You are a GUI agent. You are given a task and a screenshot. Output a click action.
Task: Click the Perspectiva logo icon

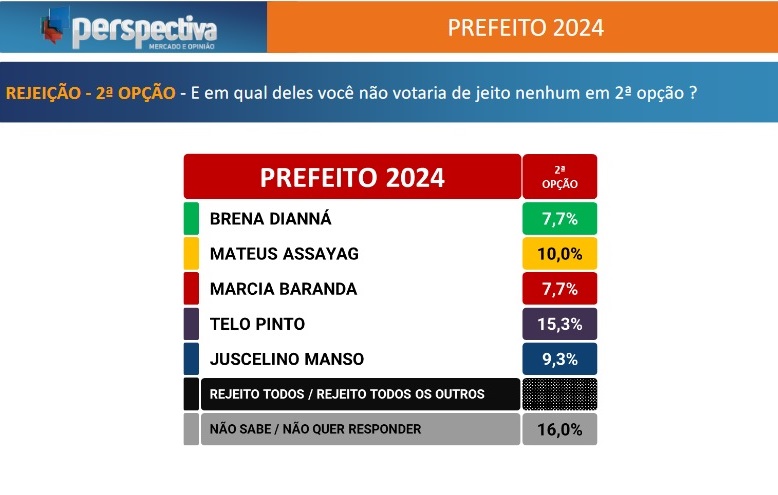55,25
